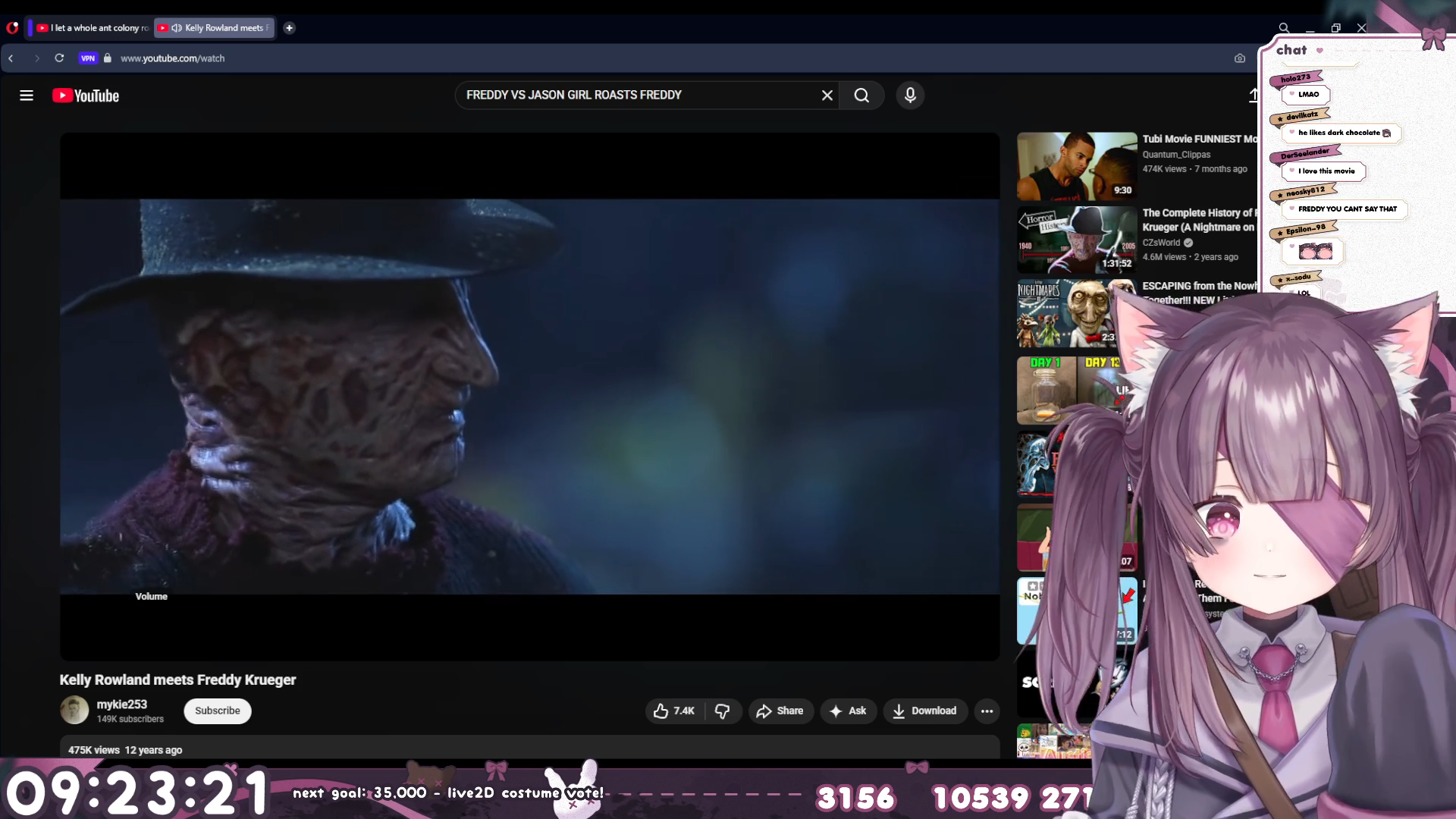Select the Kelly Rowland meets tab
Image resolution: width=1456 pixels, height=819 pixels.
point(218,28)
